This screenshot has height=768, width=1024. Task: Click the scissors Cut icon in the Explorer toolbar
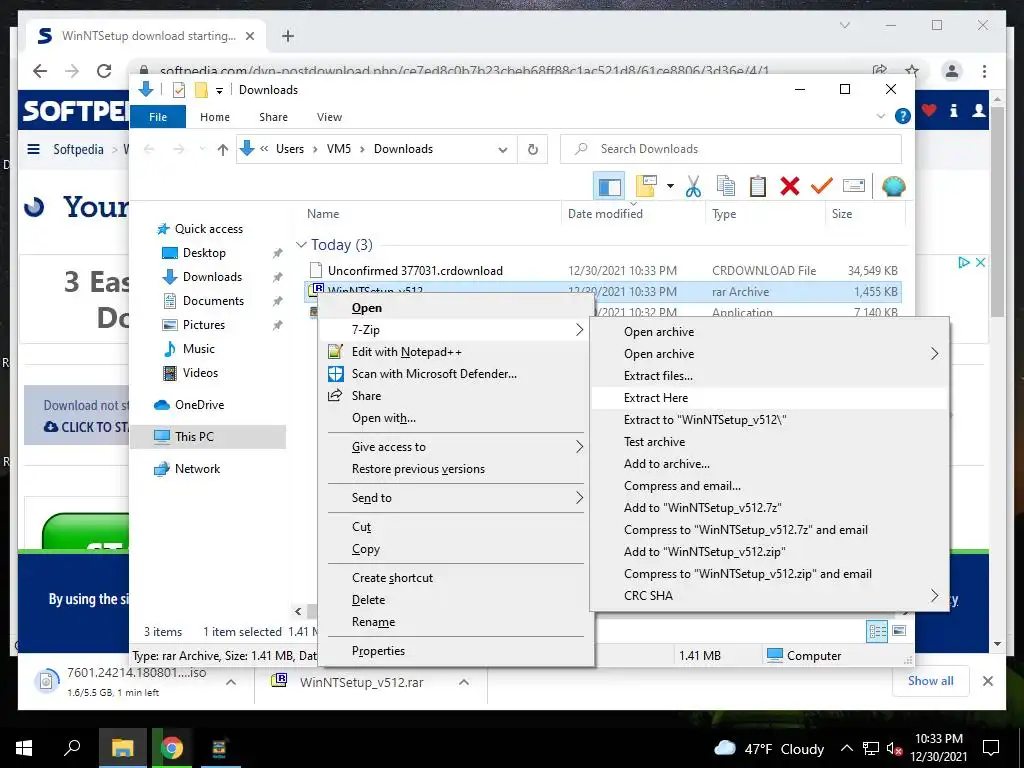coord(693,187)
